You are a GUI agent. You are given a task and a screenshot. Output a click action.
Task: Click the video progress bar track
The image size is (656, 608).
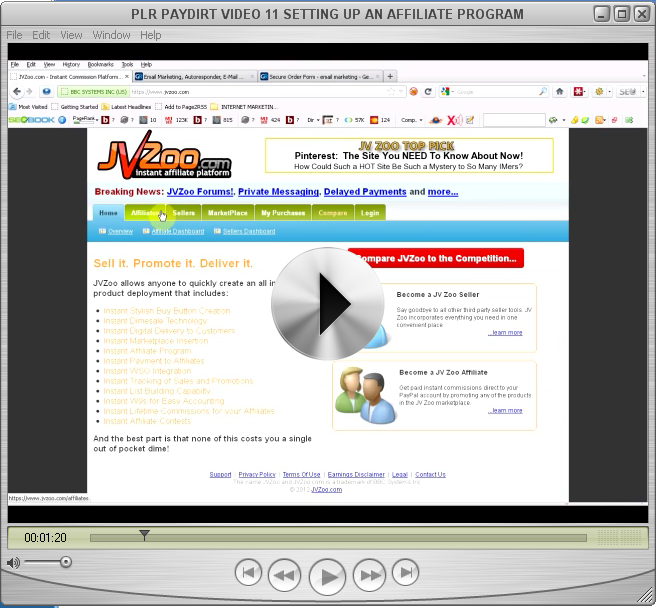click(x=338, y=538)
